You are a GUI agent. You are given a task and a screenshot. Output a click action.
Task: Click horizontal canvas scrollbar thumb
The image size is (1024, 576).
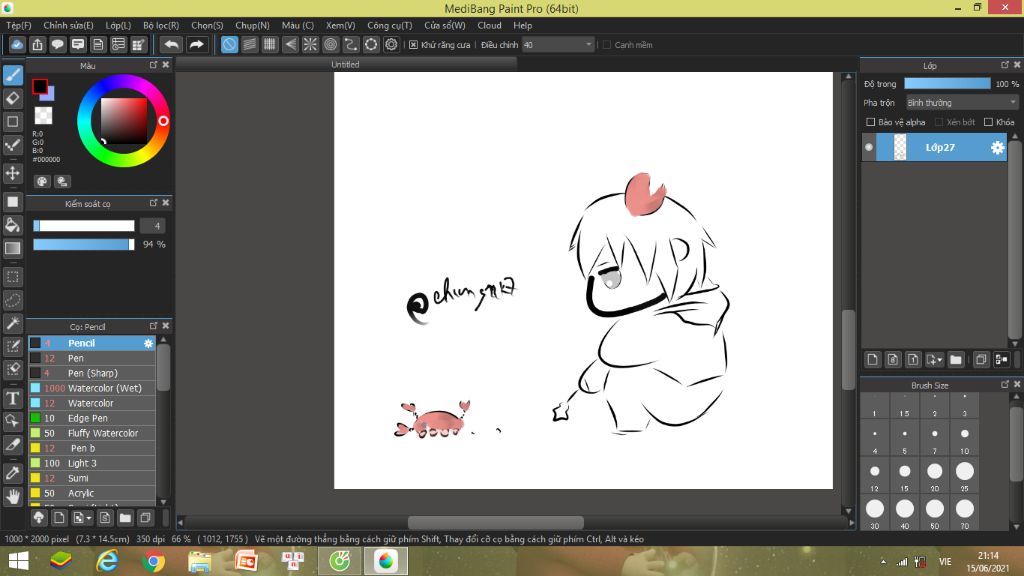click(496, 522)
